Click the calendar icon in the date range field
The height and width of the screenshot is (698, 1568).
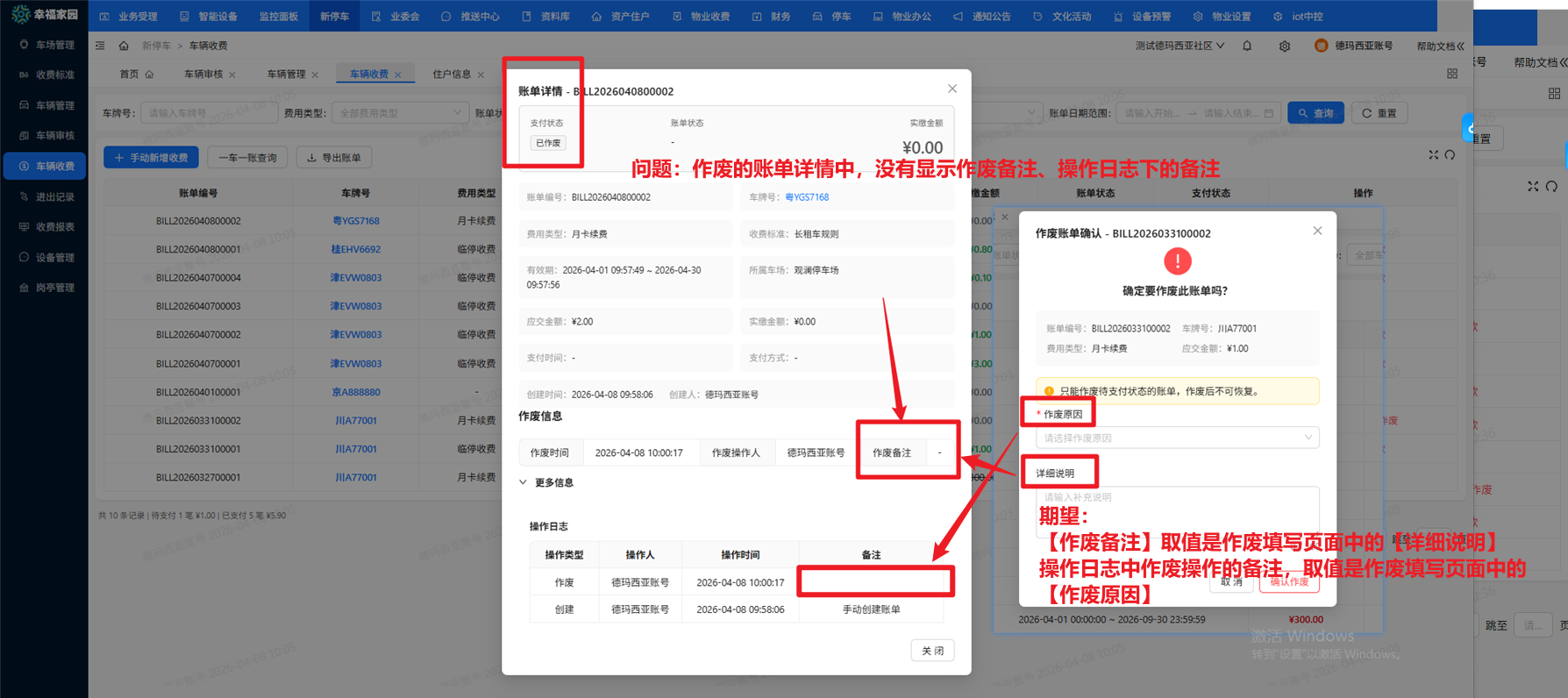1268,113
